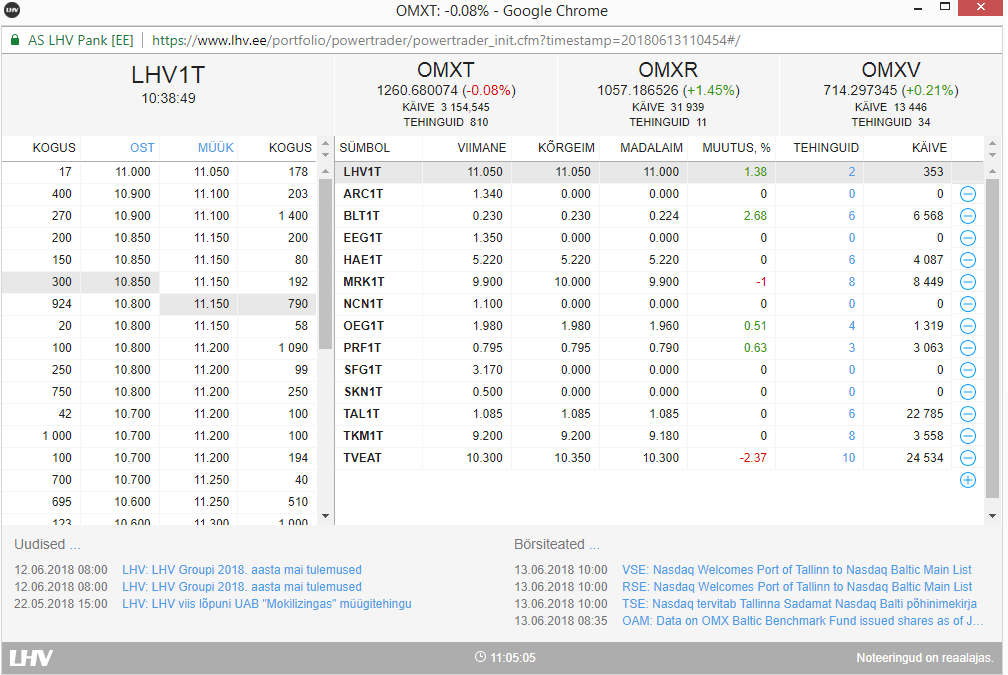Viewport: 1008px width, 675px height.
Task: Select the MRK1T symbol
Action: tap(364, 282)
